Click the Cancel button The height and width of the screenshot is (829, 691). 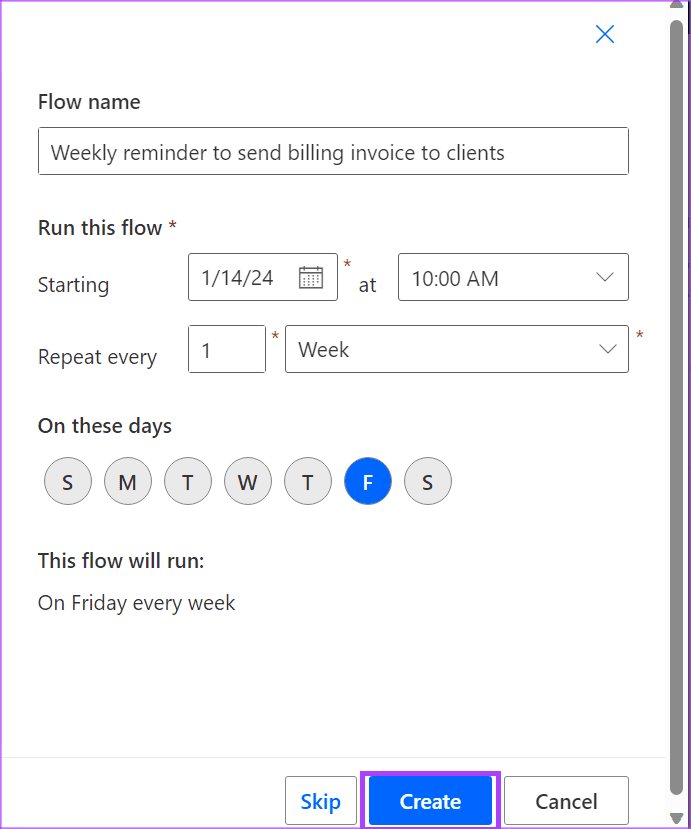[x=566, y=801]
